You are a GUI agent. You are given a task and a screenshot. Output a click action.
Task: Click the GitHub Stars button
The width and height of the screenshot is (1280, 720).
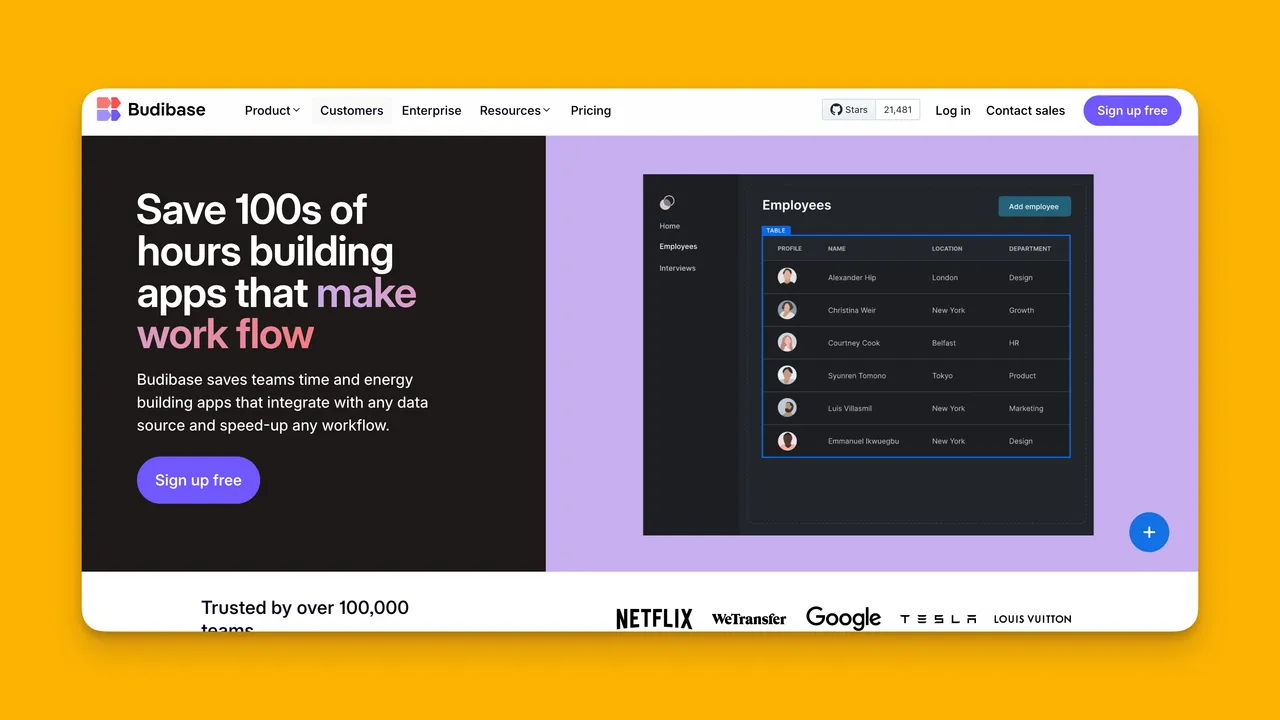pos(849,110)
